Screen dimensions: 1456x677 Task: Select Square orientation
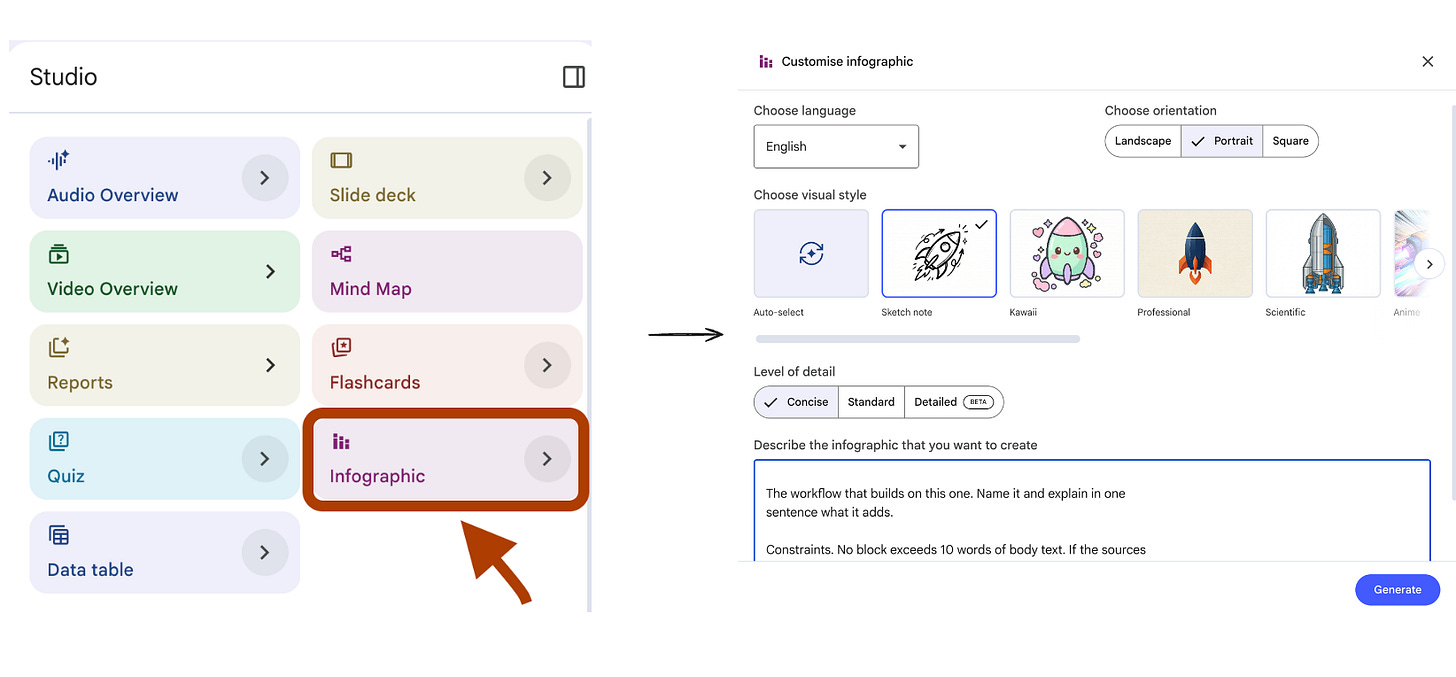pyautogui.click(x=1290, y=141)
